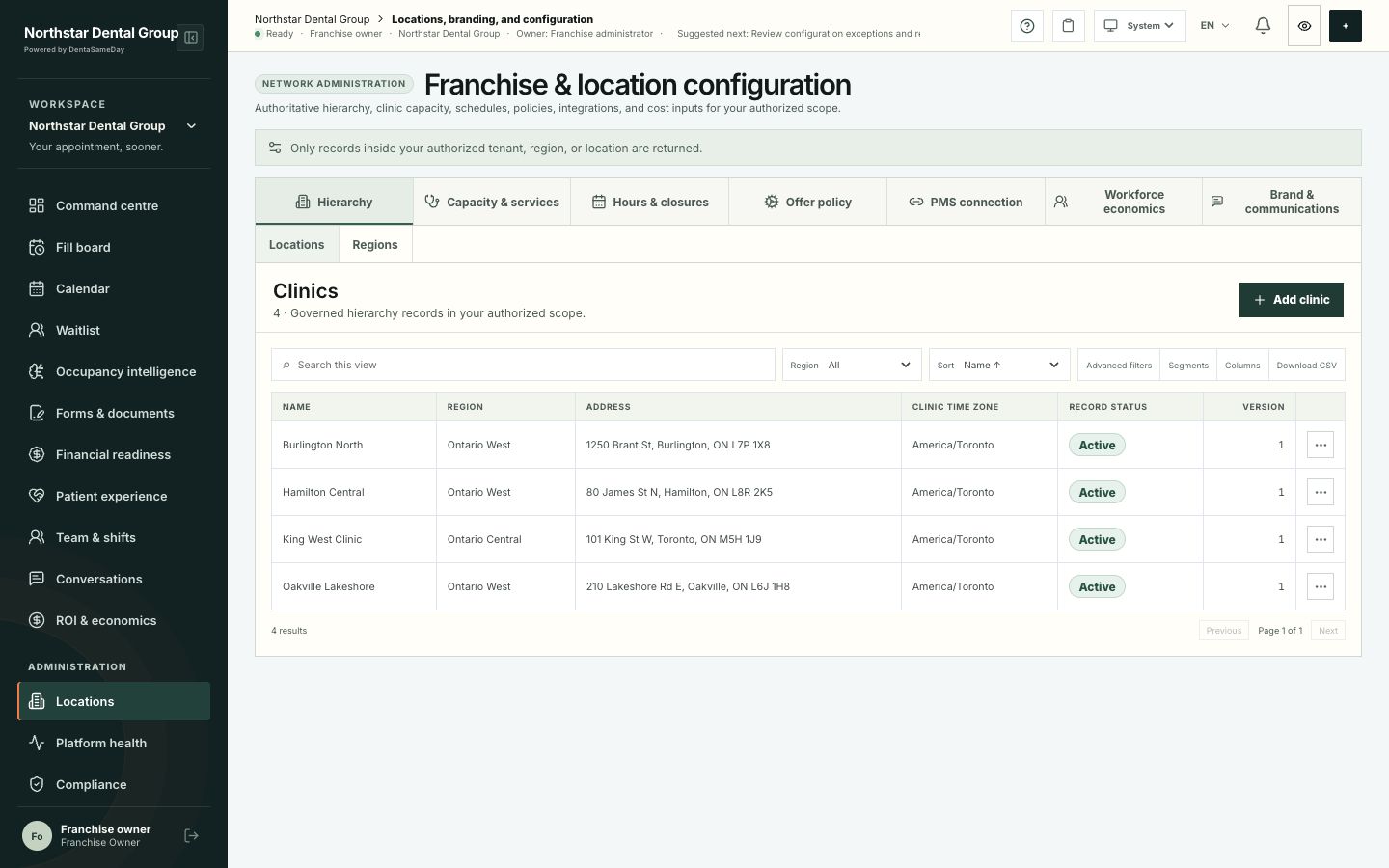Viewport: 1389px width, 868px height.
Task: Collapse the sidebar with the panel icon
Action: click(x=191, y=38)
